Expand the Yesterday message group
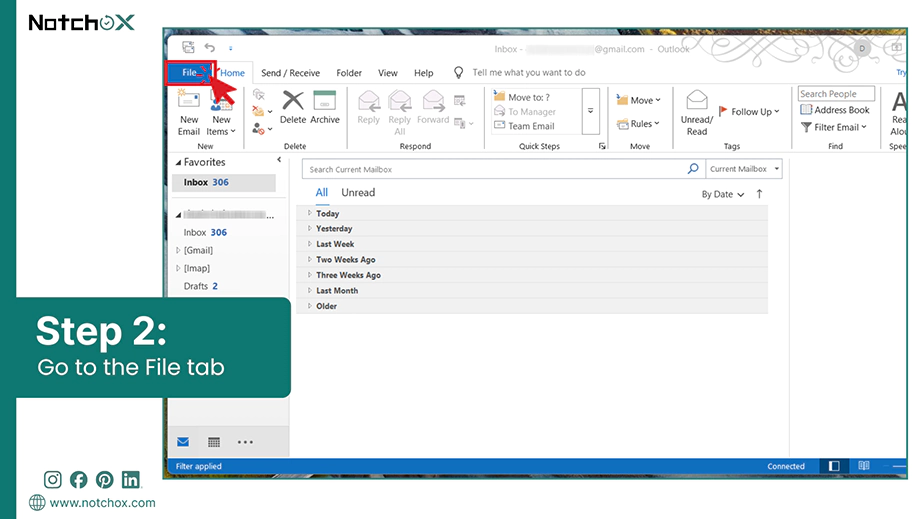Viewport: 922px width, 519px height. [x=310, y=229]
